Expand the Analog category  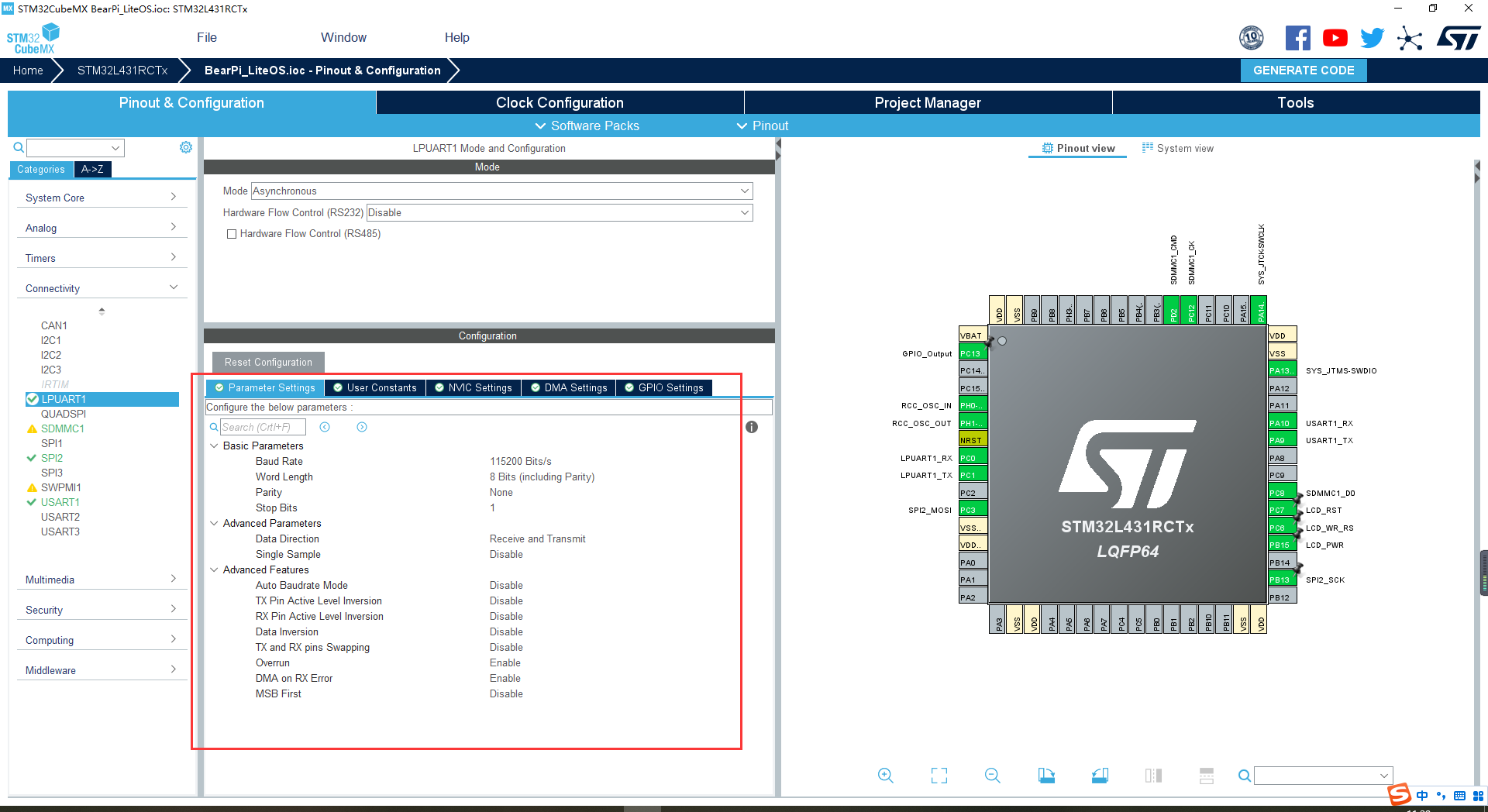(x=102, y=228)
